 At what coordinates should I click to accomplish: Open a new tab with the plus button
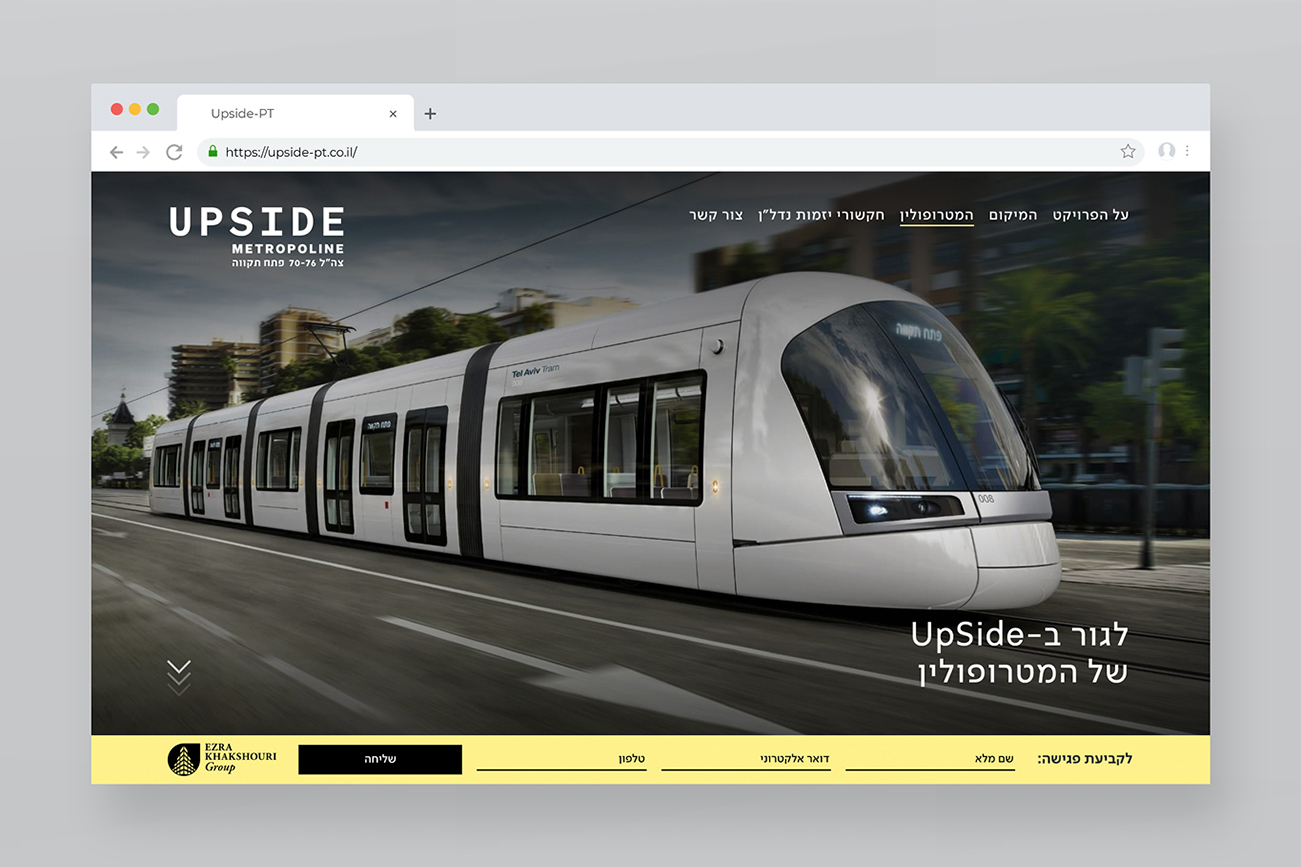coord(430,114)
